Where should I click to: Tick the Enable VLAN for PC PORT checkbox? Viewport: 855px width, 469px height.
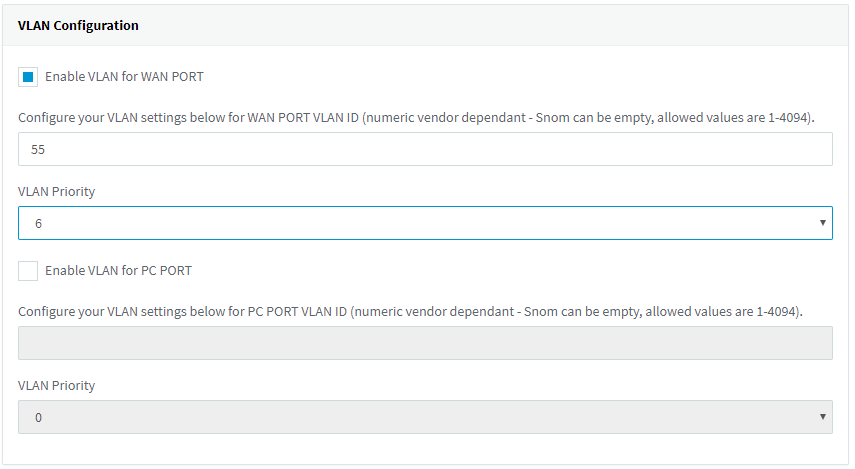pos(28,271)
